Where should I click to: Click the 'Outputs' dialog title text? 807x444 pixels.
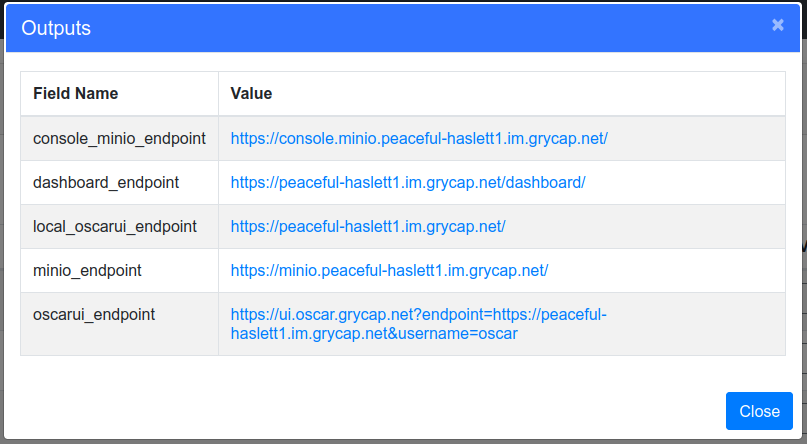pos(57,28)
